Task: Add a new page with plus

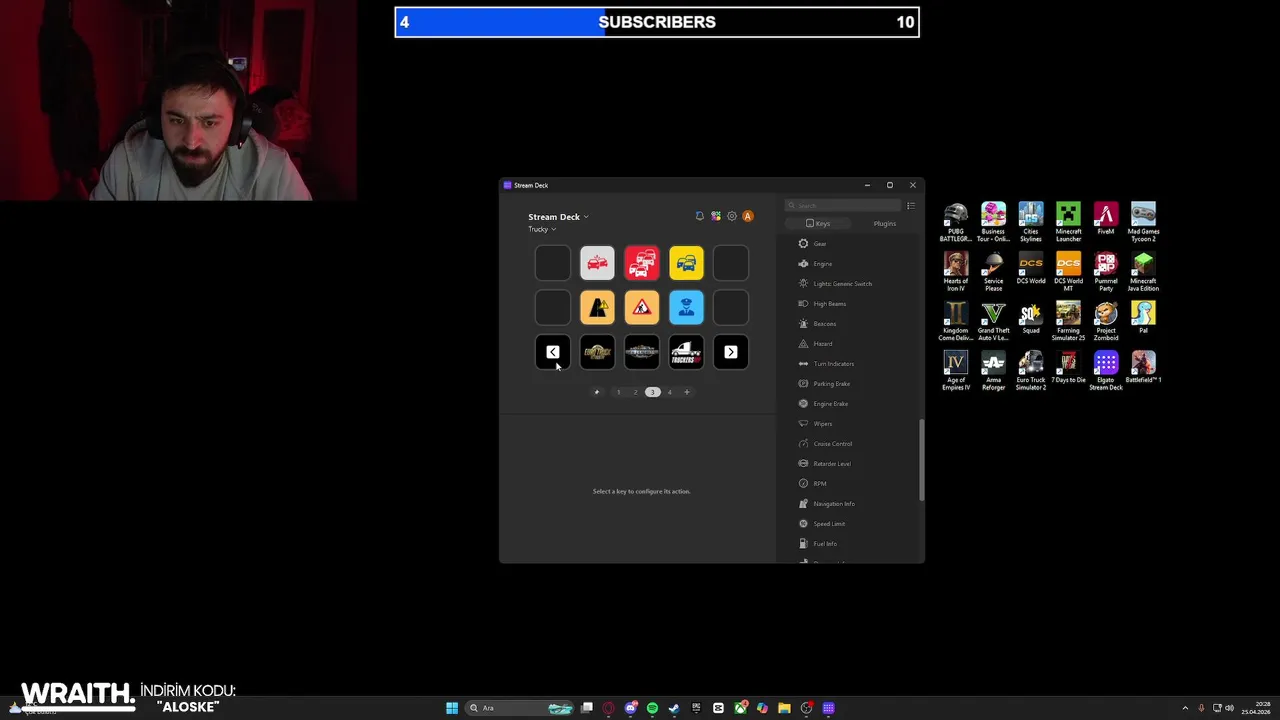Action: click(687, 392)
